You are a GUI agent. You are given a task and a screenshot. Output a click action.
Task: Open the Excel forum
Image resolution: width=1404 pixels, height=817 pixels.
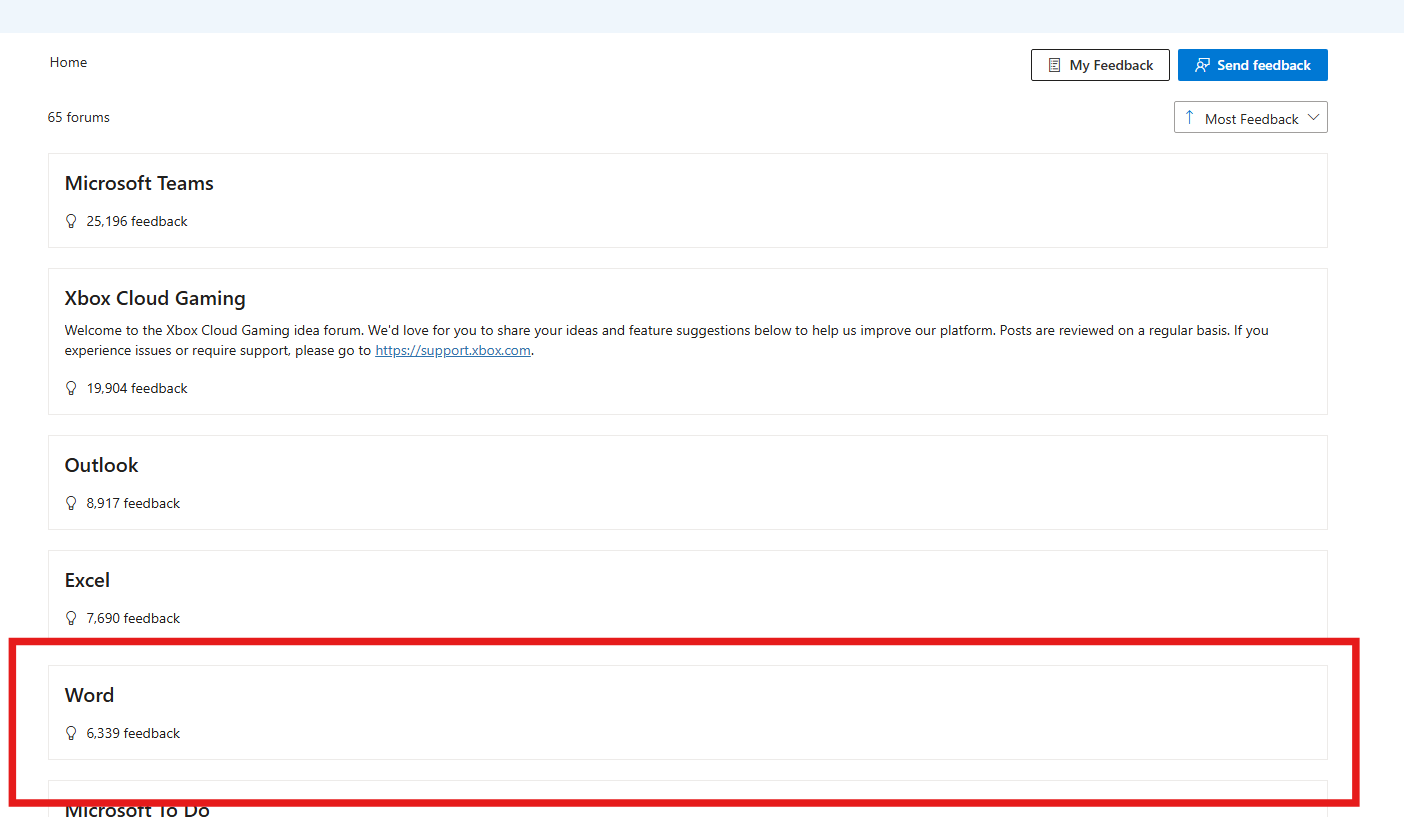click(x=87, y=580)
